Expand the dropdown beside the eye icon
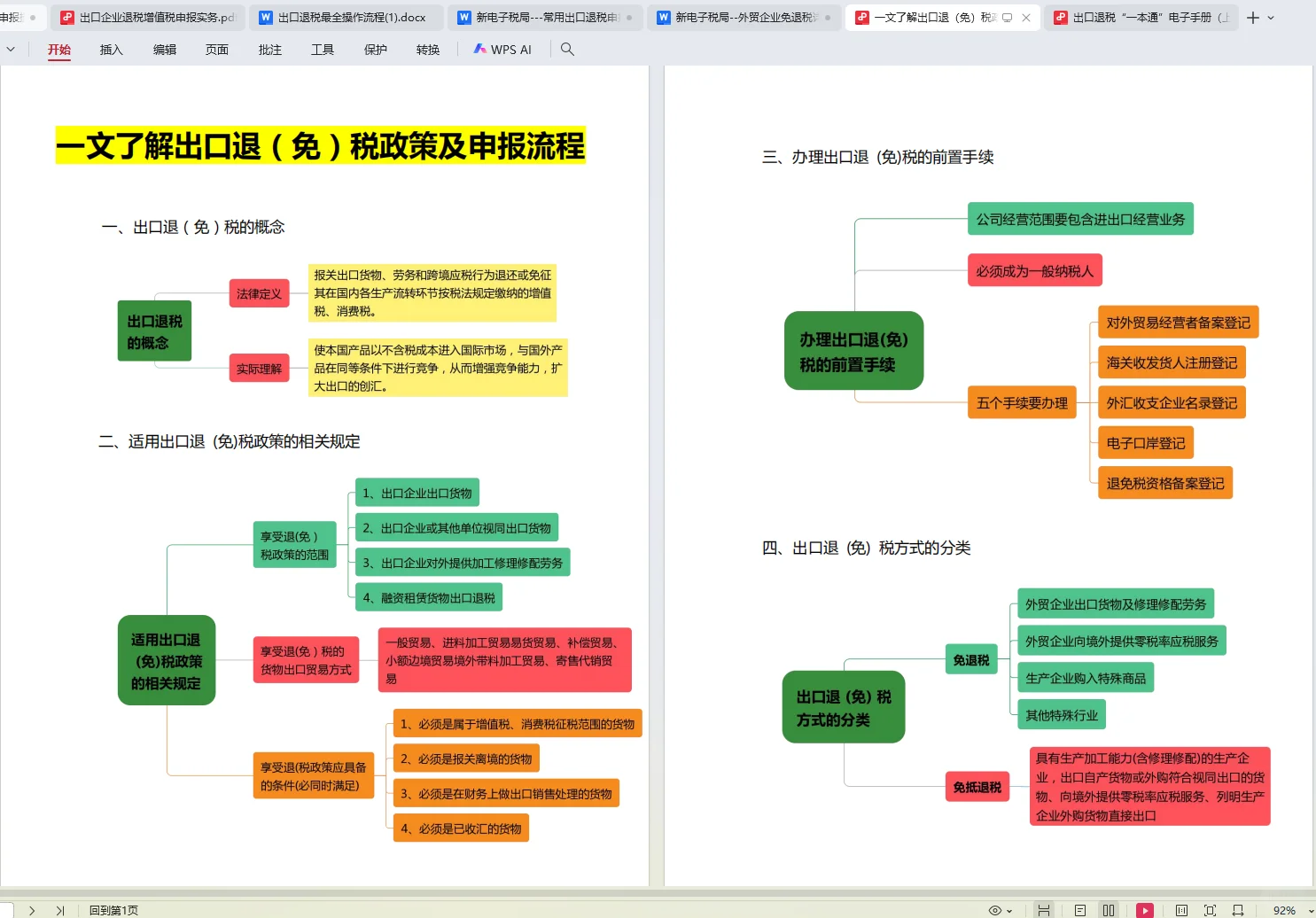The height and width of the screenshot is (918, 1316). [x=1009, y=910]
